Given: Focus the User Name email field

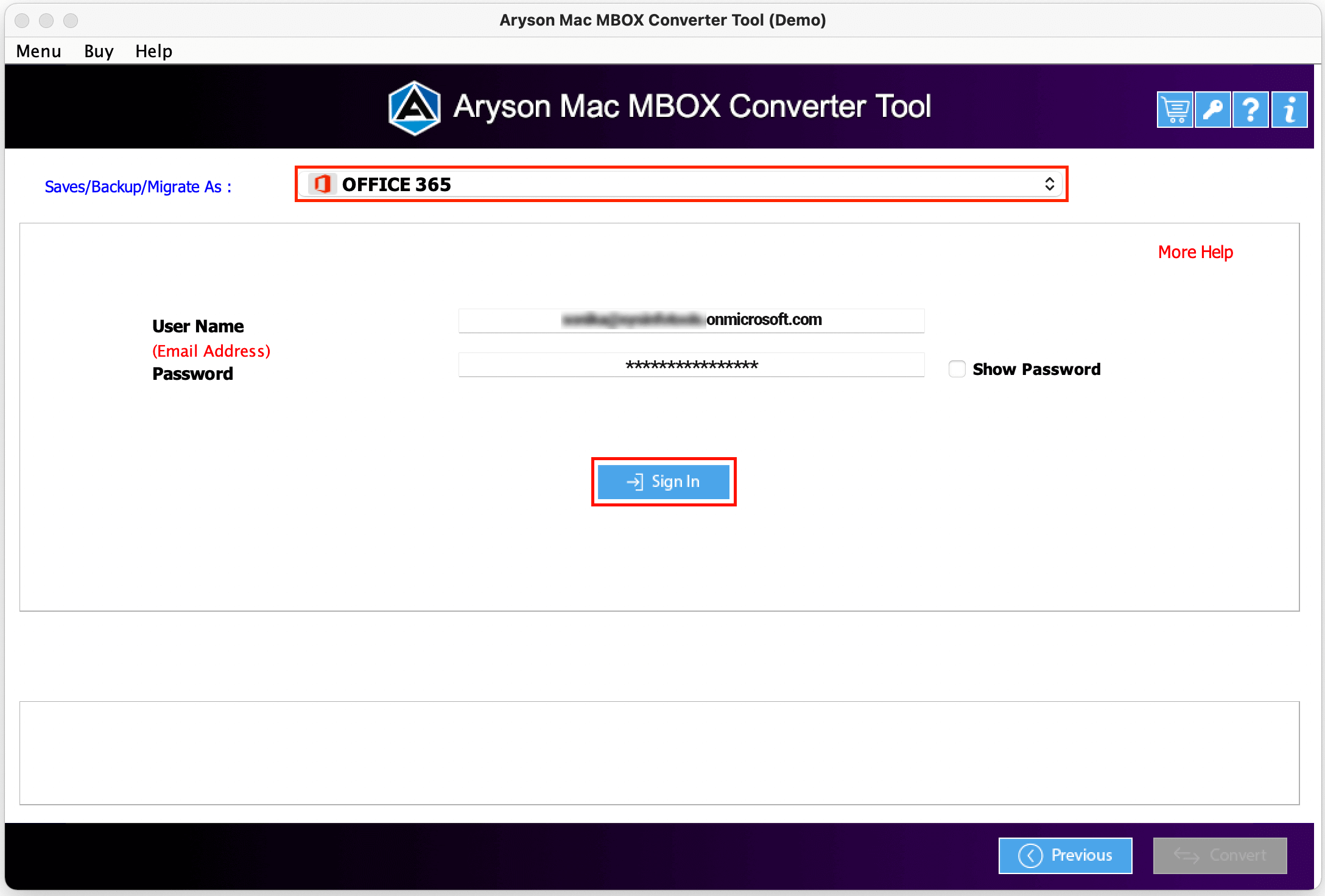Looking at the screenshot, I should (691, 320).
